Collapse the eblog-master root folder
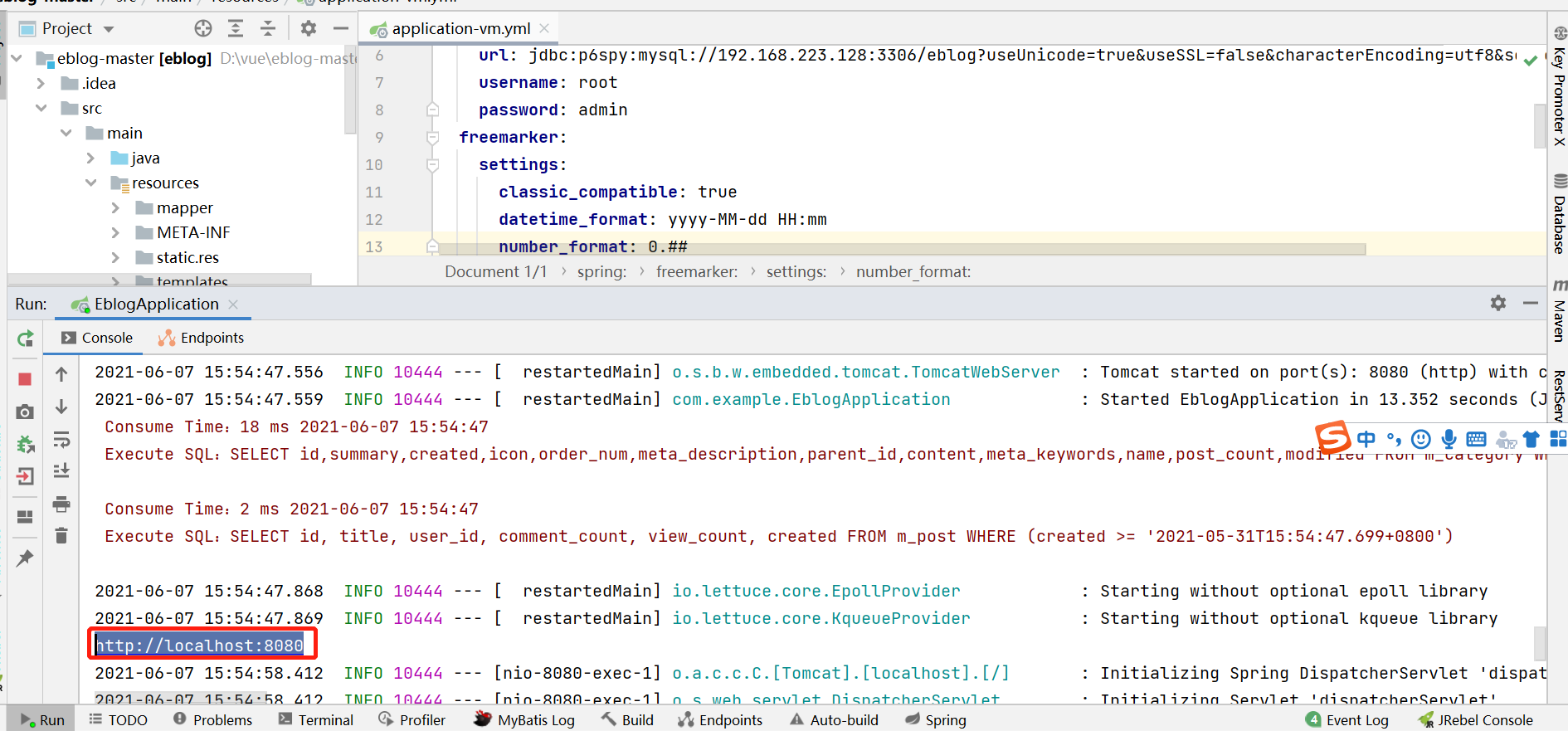1568x731 pixels. click(x=17, y=58)
